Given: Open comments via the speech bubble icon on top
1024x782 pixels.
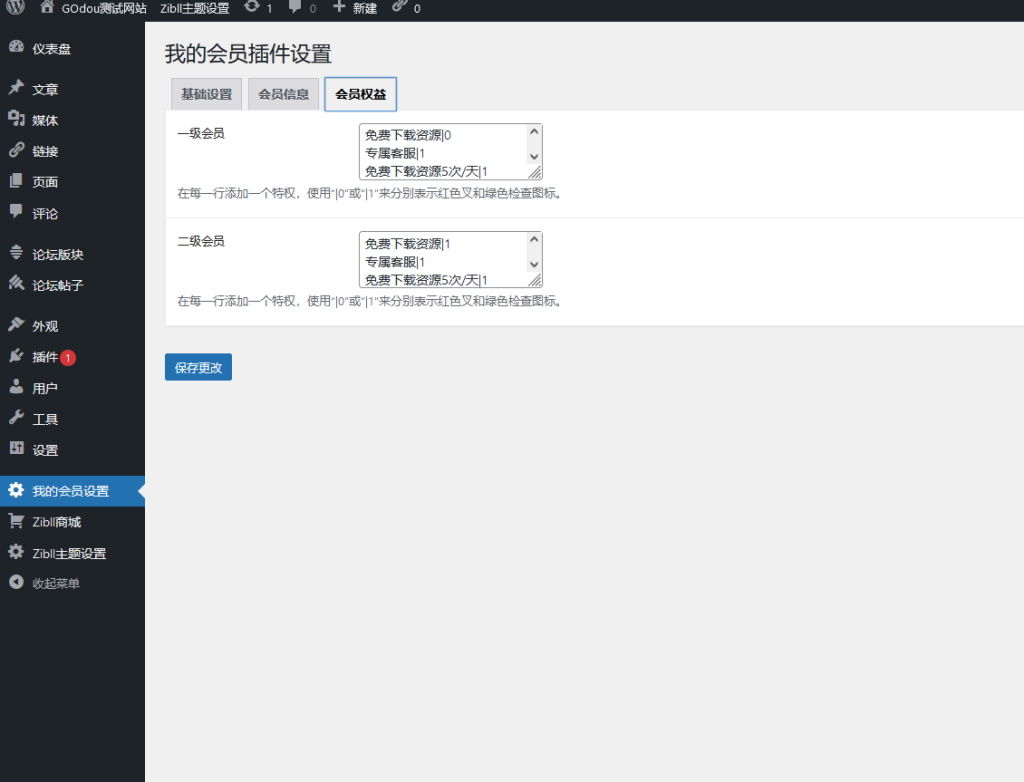Looking at the screenshot, I should (293, 8).
